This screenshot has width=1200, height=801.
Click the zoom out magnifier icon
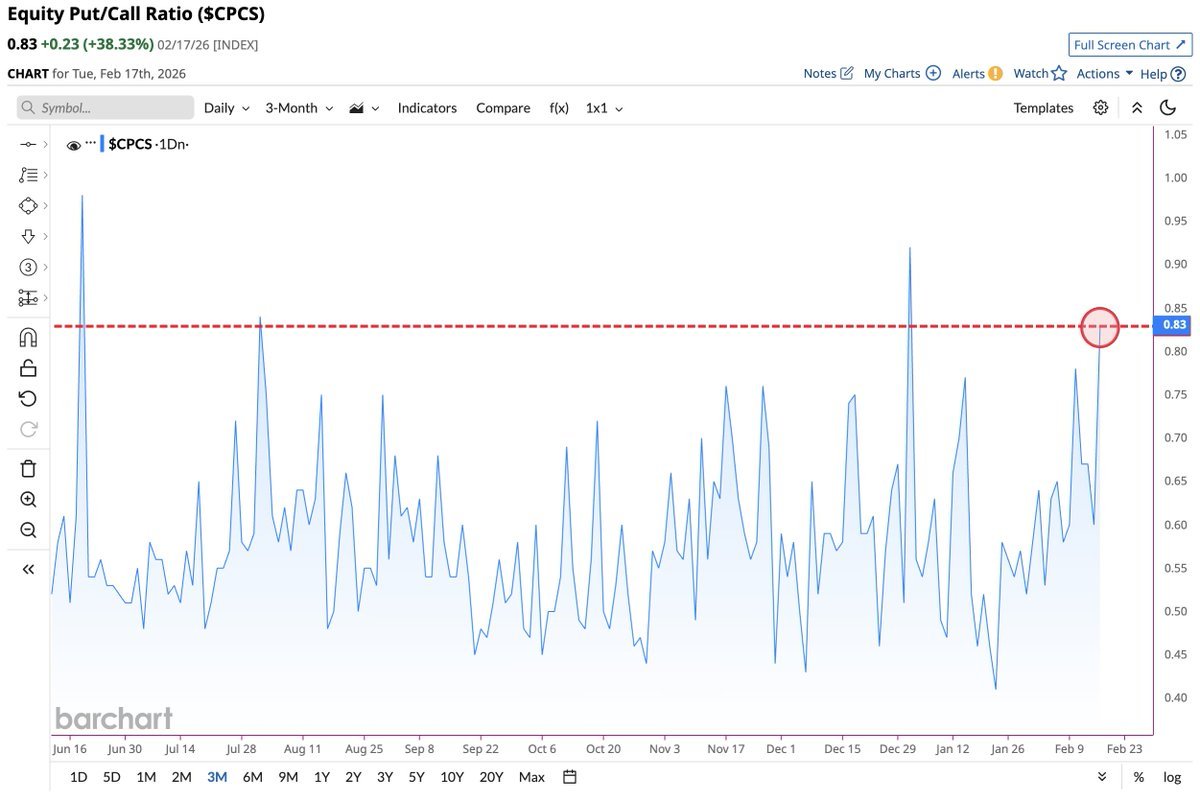pyautogui.click(x=28, y=531)
